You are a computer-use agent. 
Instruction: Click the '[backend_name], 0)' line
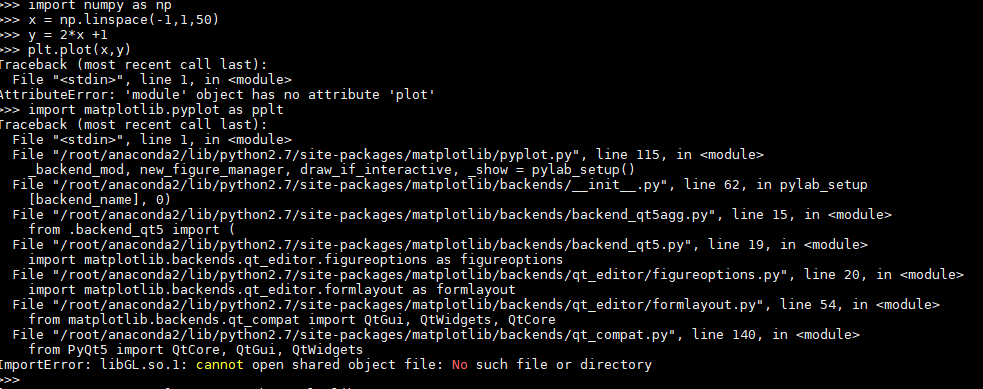click(x=100, y=200)
